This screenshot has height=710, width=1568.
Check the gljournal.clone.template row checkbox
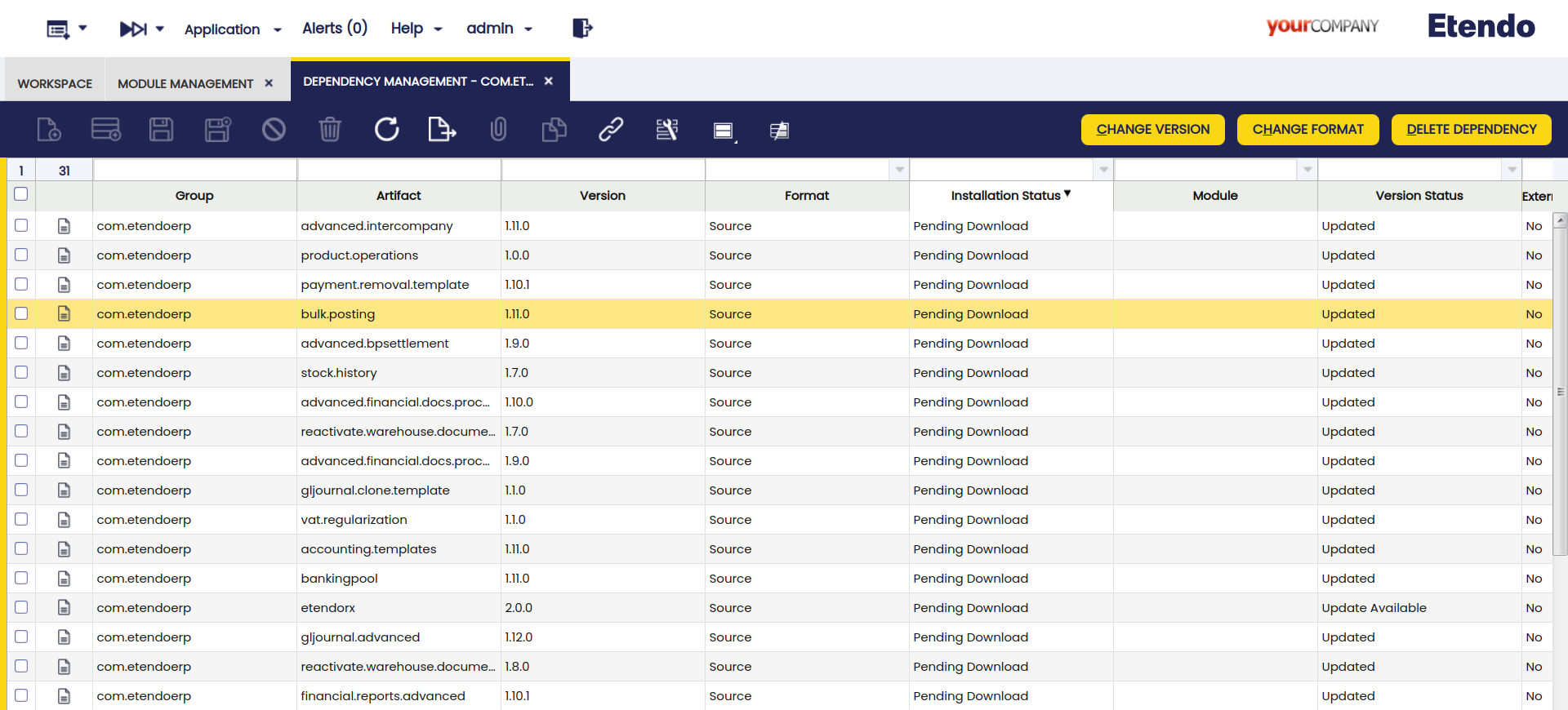pos(21,490)
